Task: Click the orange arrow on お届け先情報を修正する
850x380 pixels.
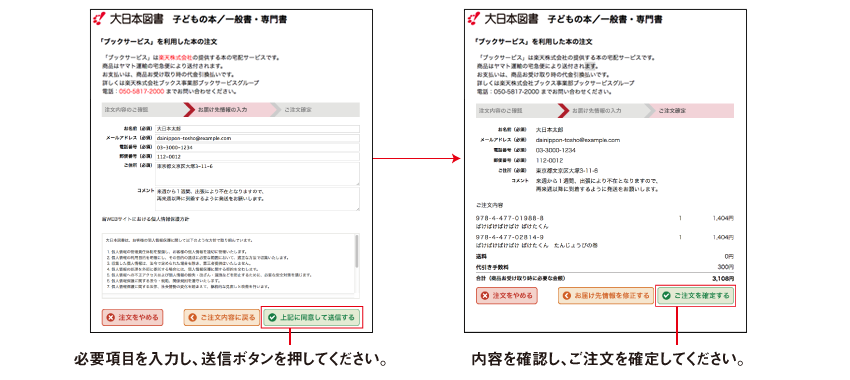Action: [567, 296]
